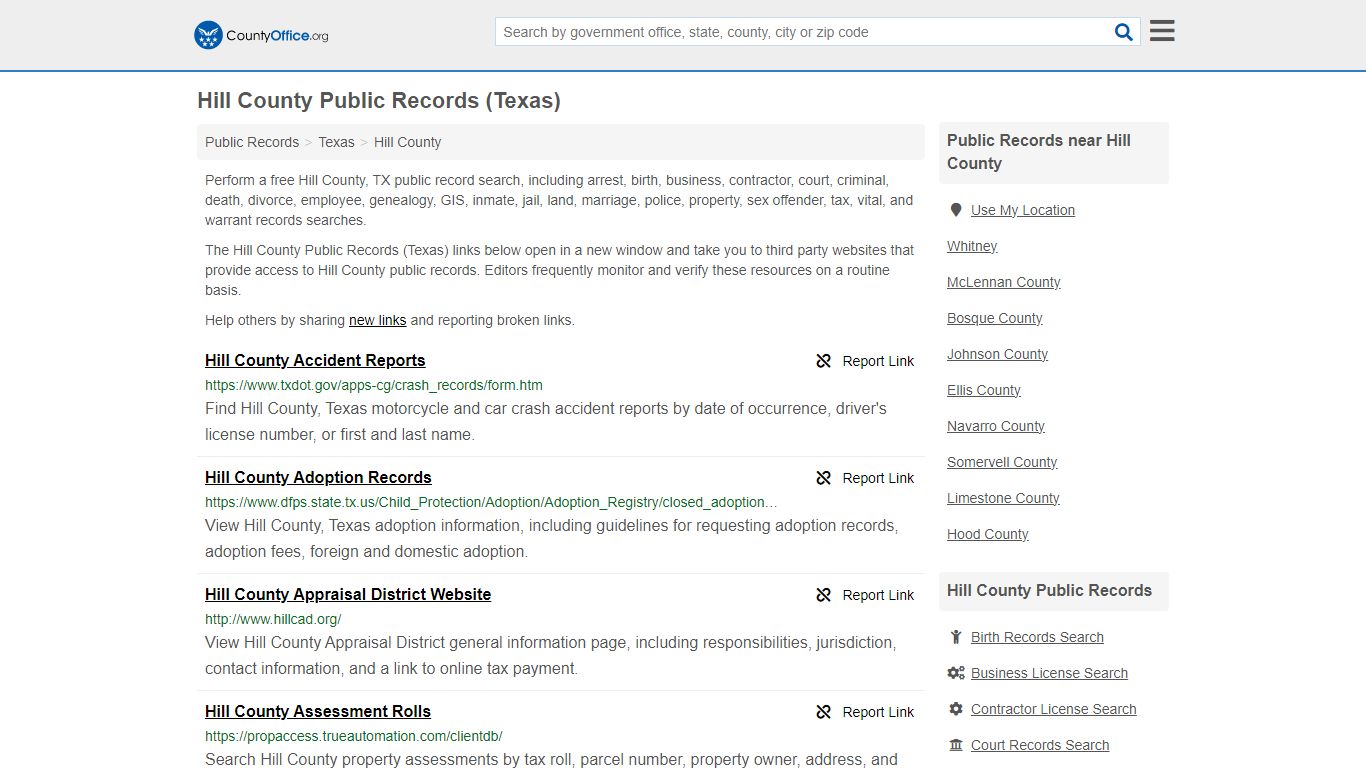Open Johnson County link
The width and height of the screenshot is (1366, 768).
click(997, 354)
